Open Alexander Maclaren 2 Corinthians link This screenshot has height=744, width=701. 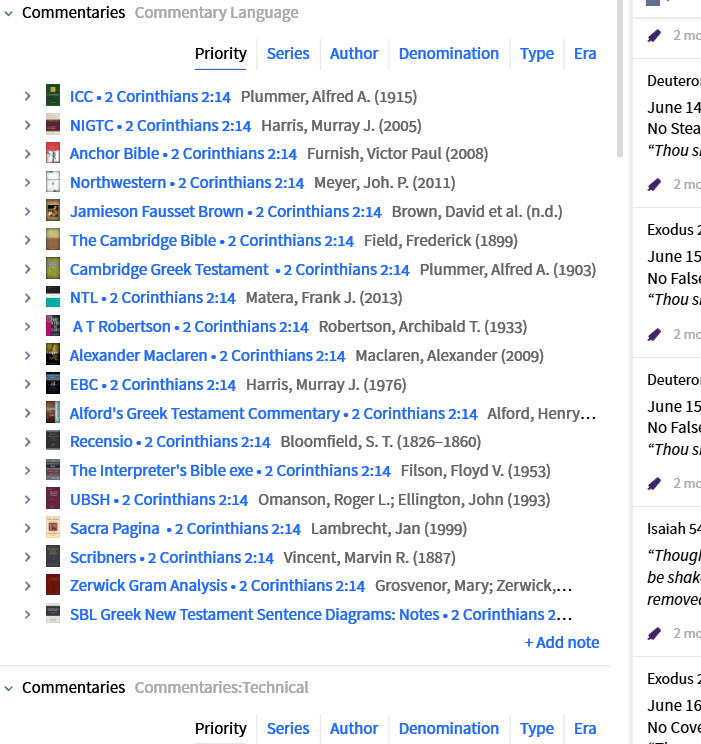(207, 355)
